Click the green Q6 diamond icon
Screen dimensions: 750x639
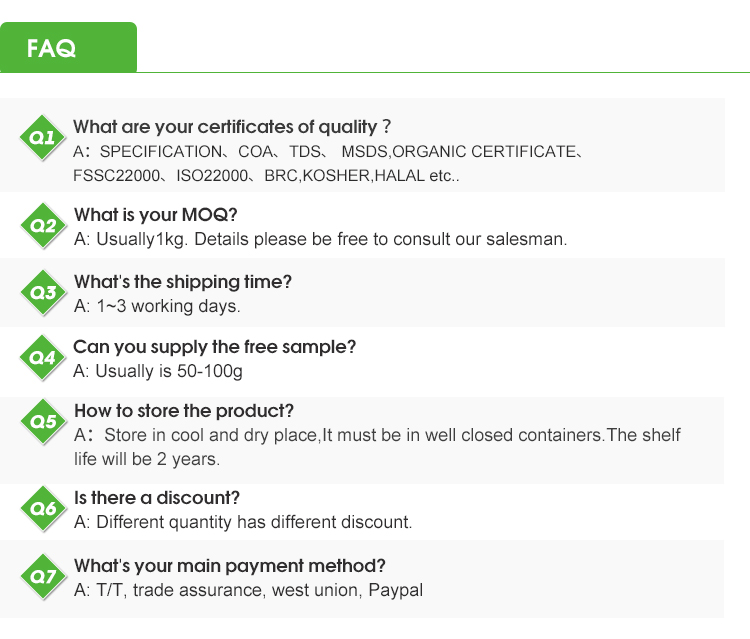(43, 509)
